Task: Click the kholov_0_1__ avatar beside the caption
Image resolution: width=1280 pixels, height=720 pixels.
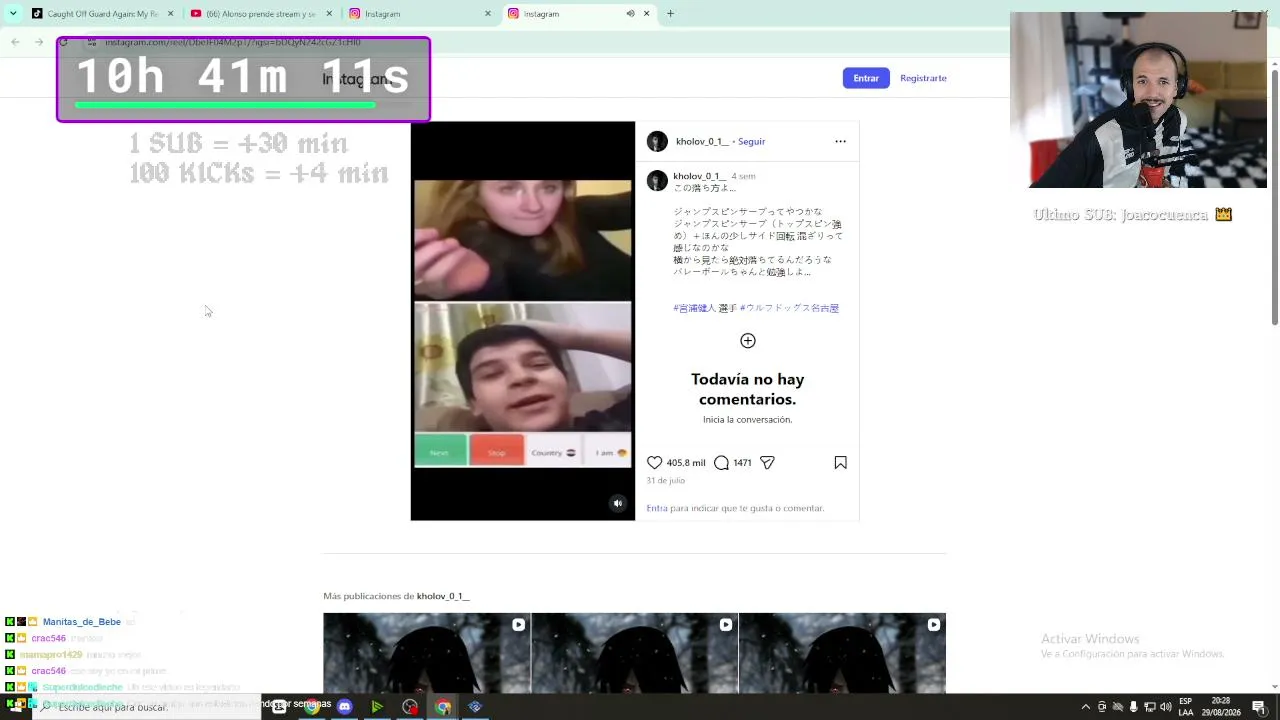Action: click(x=657, y=180)
